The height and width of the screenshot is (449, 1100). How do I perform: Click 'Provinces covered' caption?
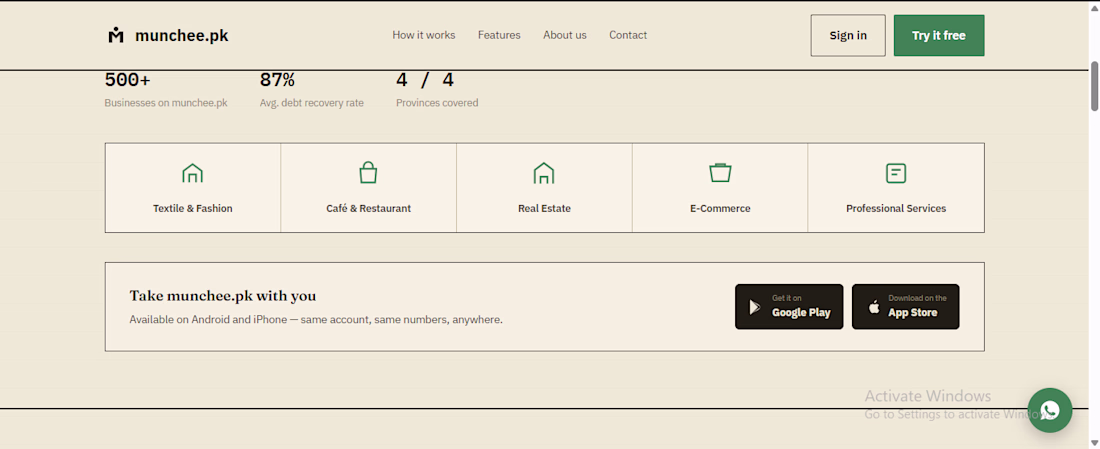[437, 103]
